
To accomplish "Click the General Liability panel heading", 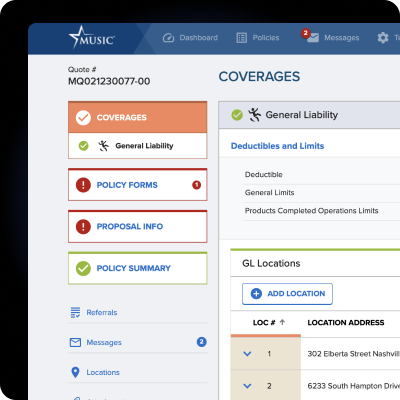I will click(x=302, y=115).
